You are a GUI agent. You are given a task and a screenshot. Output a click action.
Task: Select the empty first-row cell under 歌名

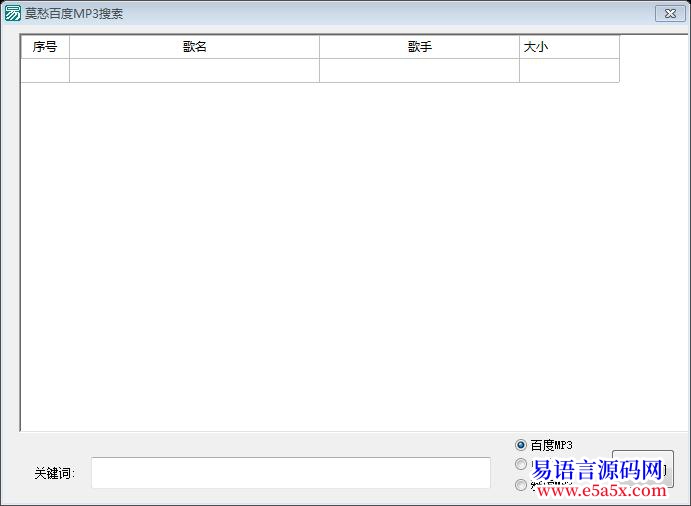tap(194, 71)
